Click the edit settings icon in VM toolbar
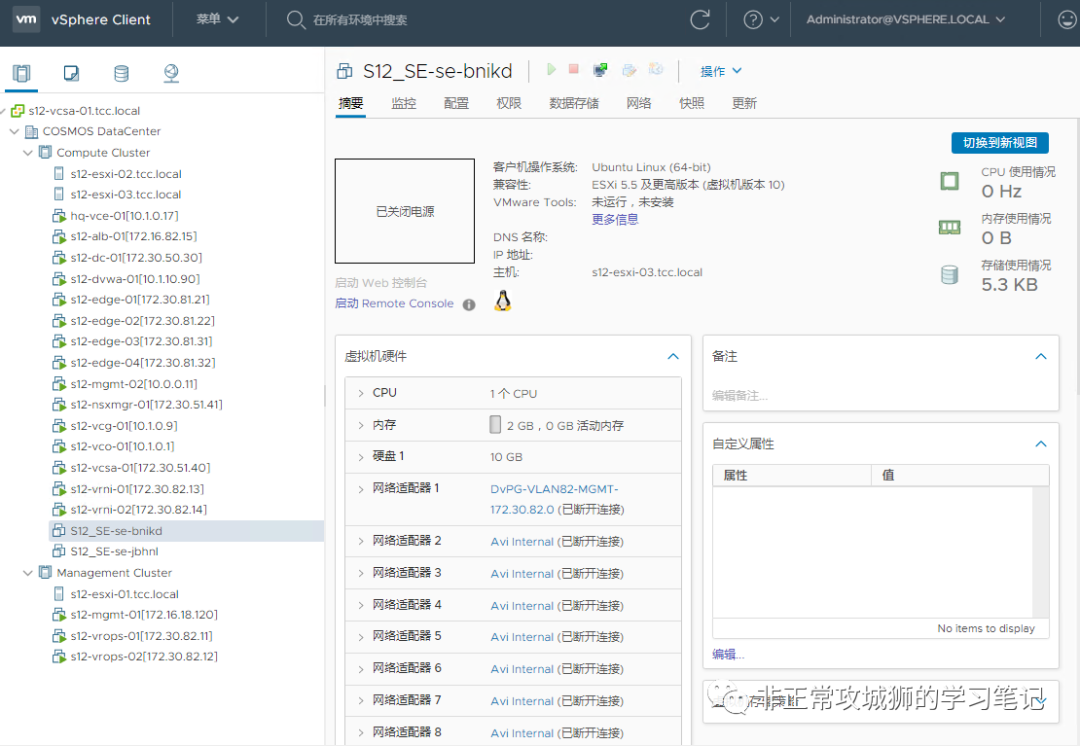This screenshot has width=1080, height=746. 628,70
